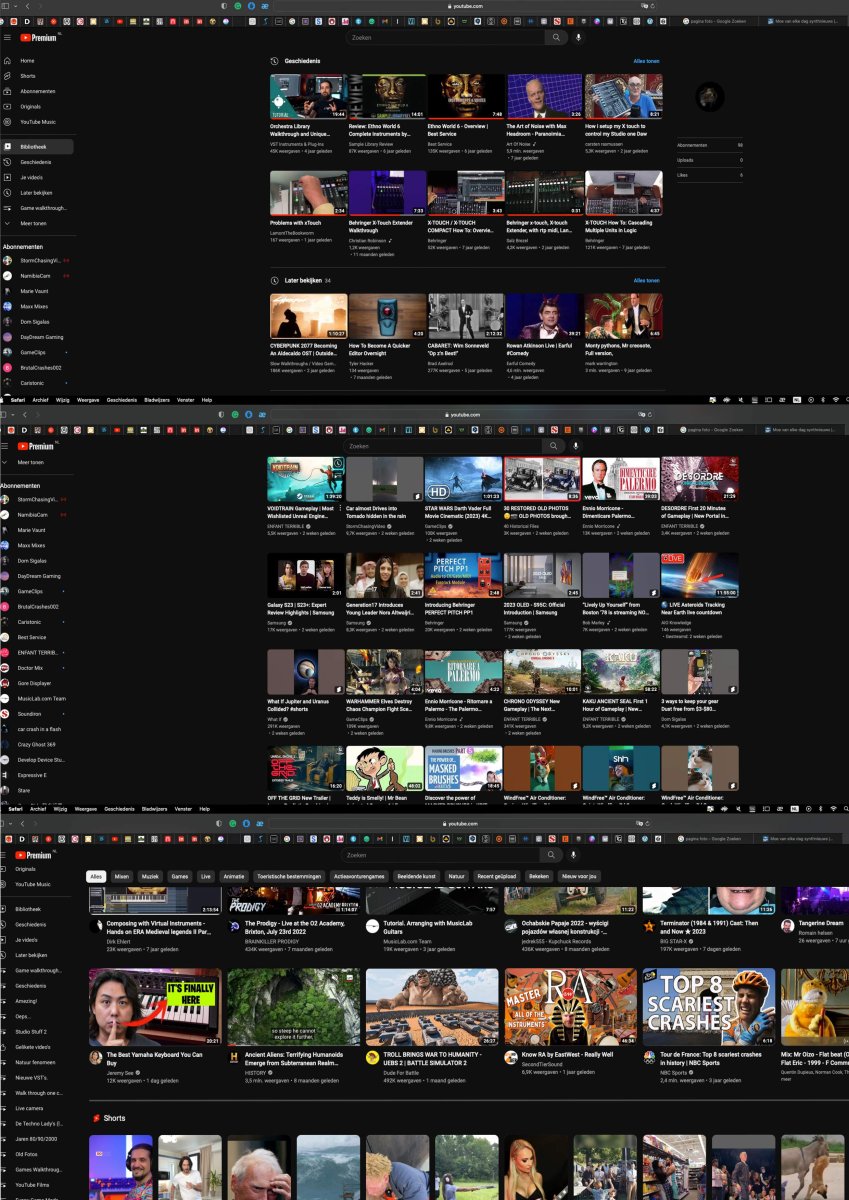Open Later bekijken in top window's sidebar
The image size is (849, 1200).
pos(37,192)
